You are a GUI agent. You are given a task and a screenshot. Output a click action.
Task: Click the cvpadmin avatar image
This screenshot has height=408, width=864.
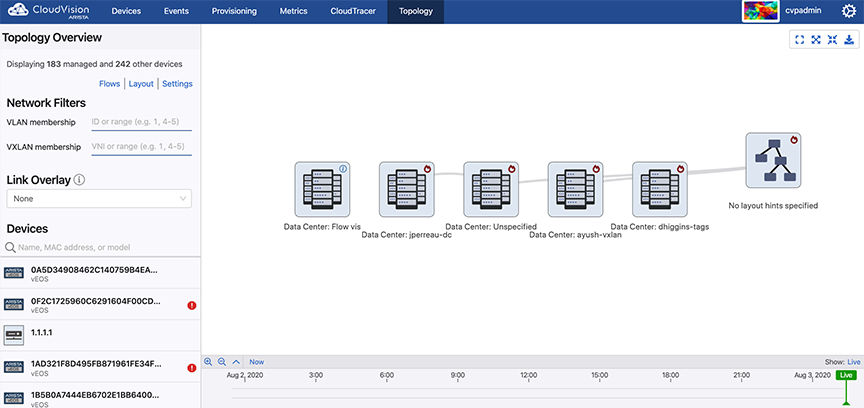pos(761,11)
